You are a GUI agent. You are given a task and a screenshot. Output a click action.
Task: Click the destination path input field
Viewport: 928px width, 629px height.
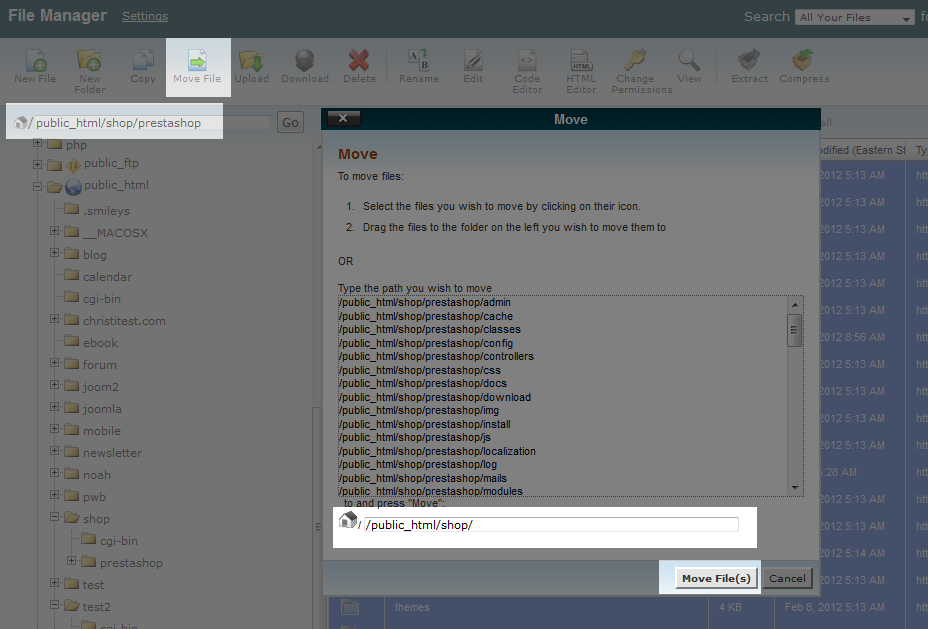pyautogui.click(x=551, y=525)
